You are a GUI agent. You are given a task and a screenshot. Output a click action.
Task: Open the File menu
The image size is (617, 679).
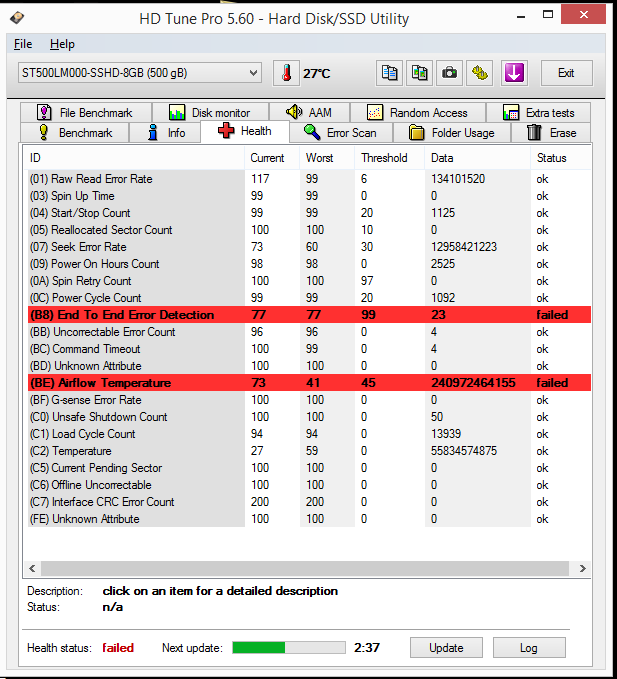tap(23, 44)
